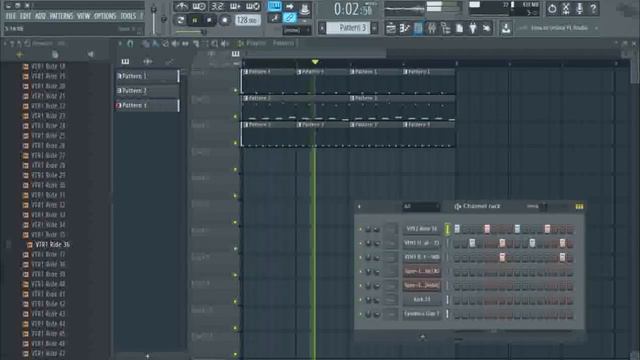Click the song position slider under transport

pos(191,32)
